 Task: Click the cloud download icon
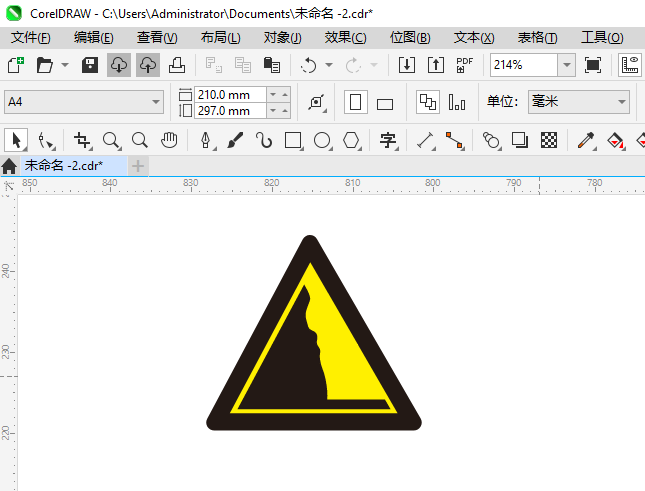point(119,65)
